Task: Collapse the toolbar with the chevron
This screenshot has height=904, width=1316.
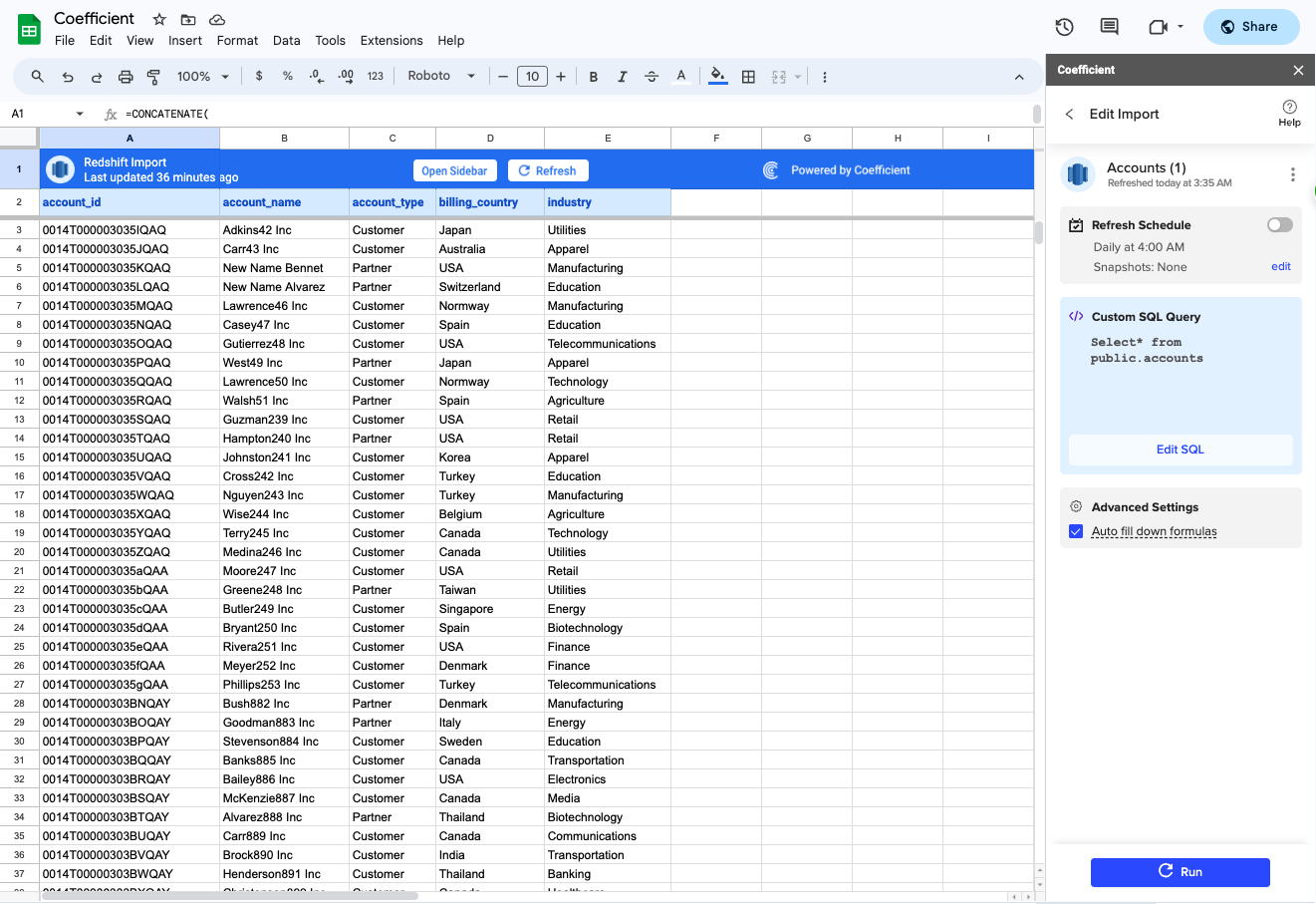Action: 1019,77
